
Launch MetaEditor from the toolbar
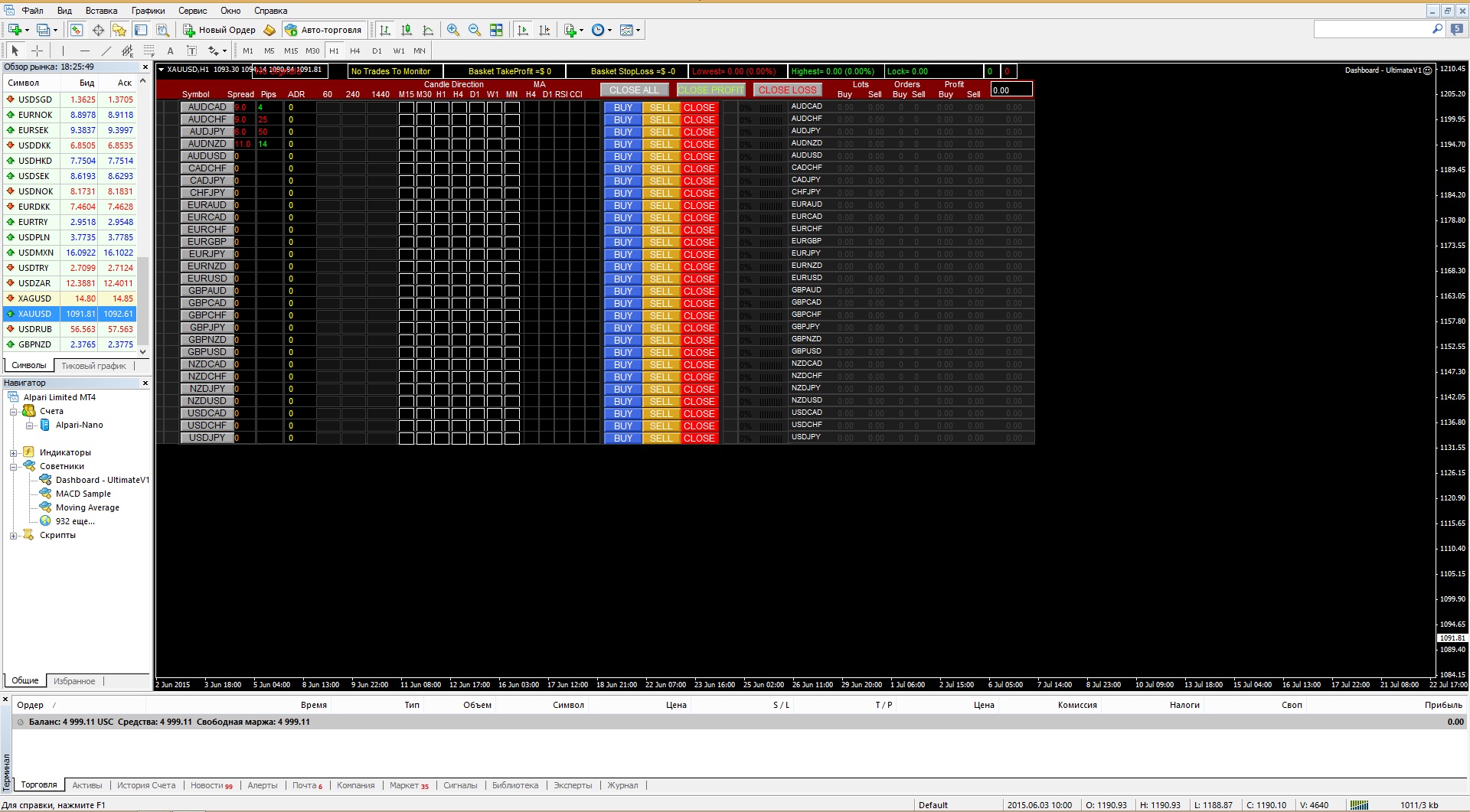pyautogui.click(x=269, y=30)
